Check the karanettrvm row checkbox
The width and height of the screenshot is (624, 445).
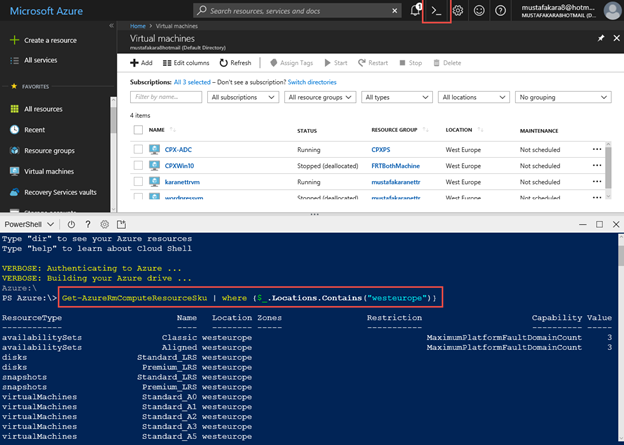point(138,182)
